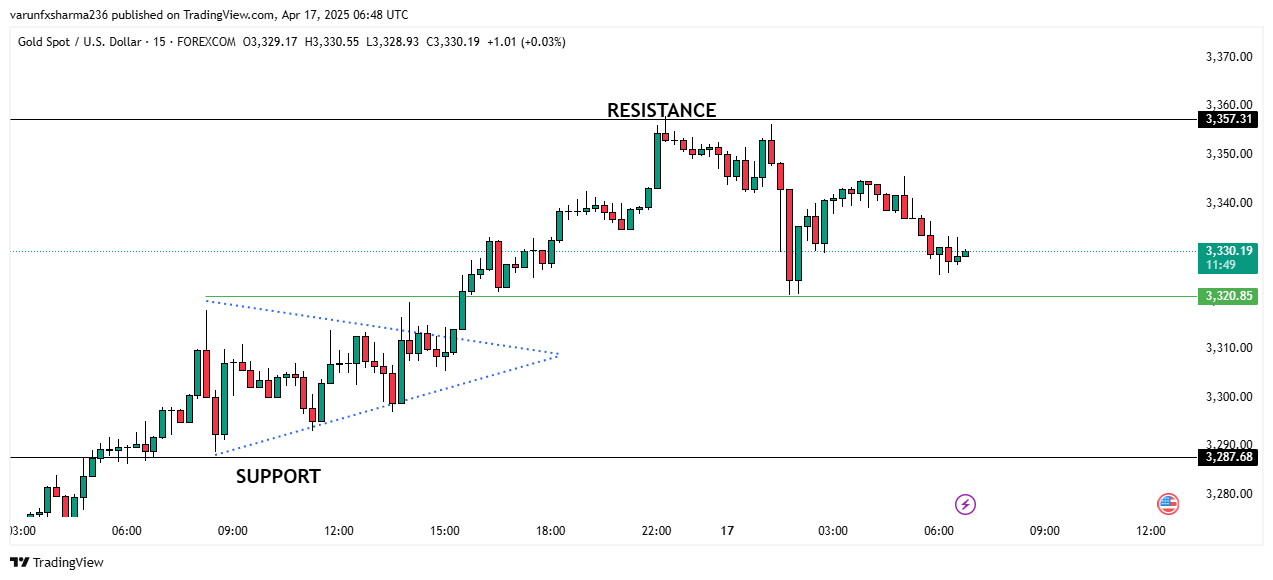The height and width of the screenshot is (580, 1273).
Task: Select the SUPPORT text annotation
Action: pyautogui.click(x=278, y=476)
